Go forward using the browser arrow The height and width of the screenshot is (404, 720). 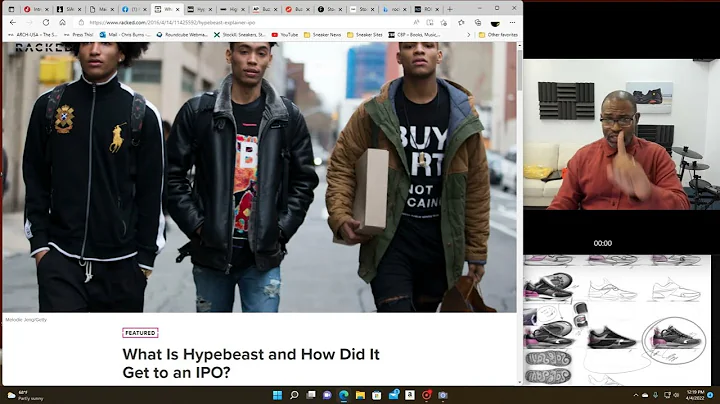point(29,22)
